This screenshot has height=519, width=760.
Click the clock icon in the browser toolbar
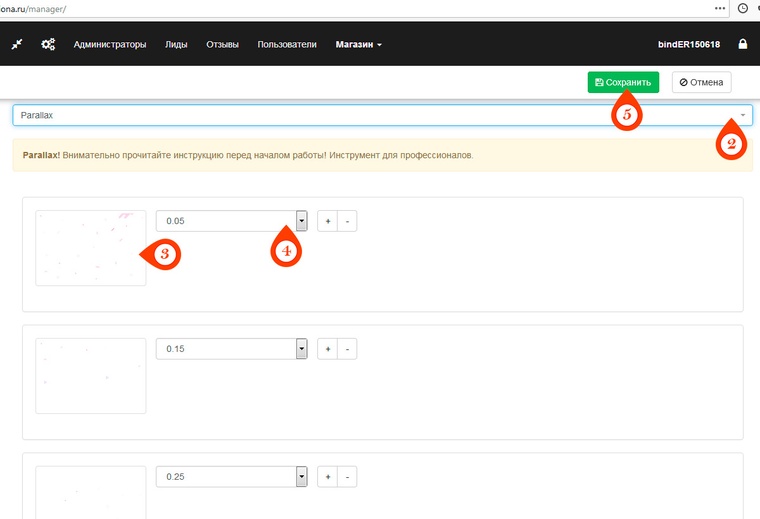[743, 7]
